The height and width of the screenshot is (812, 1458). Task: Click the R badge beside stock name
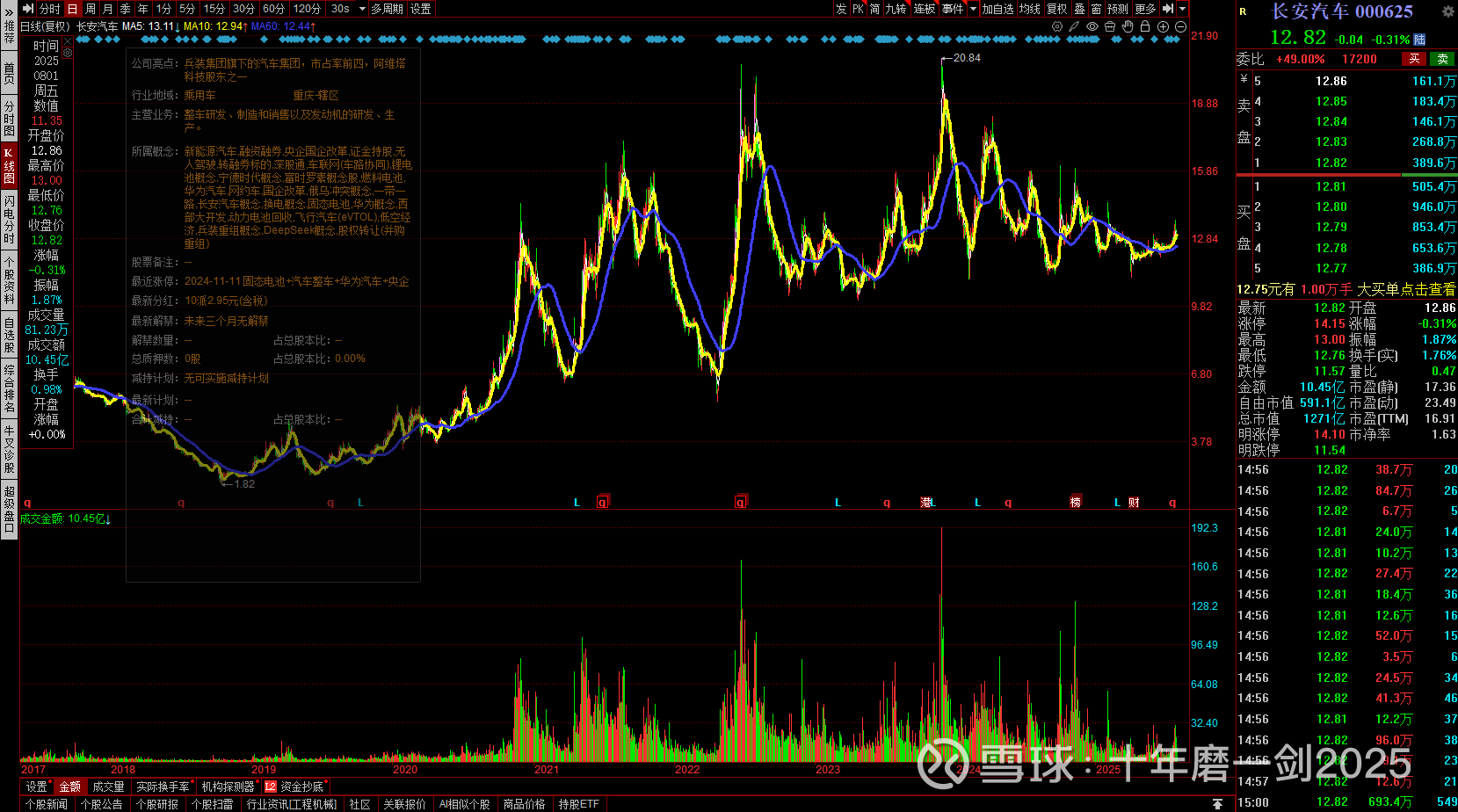[1244, 11]
